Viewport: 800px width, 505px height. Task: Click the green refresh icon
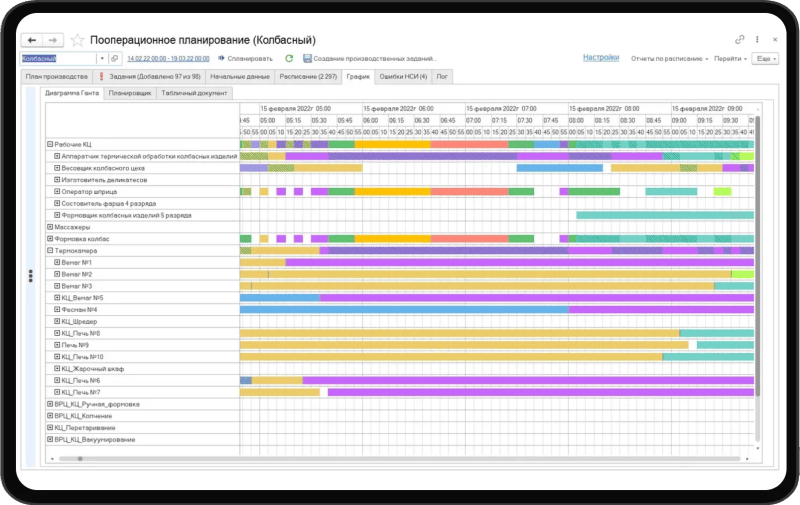pyautogui.click(x=289, y=58)
